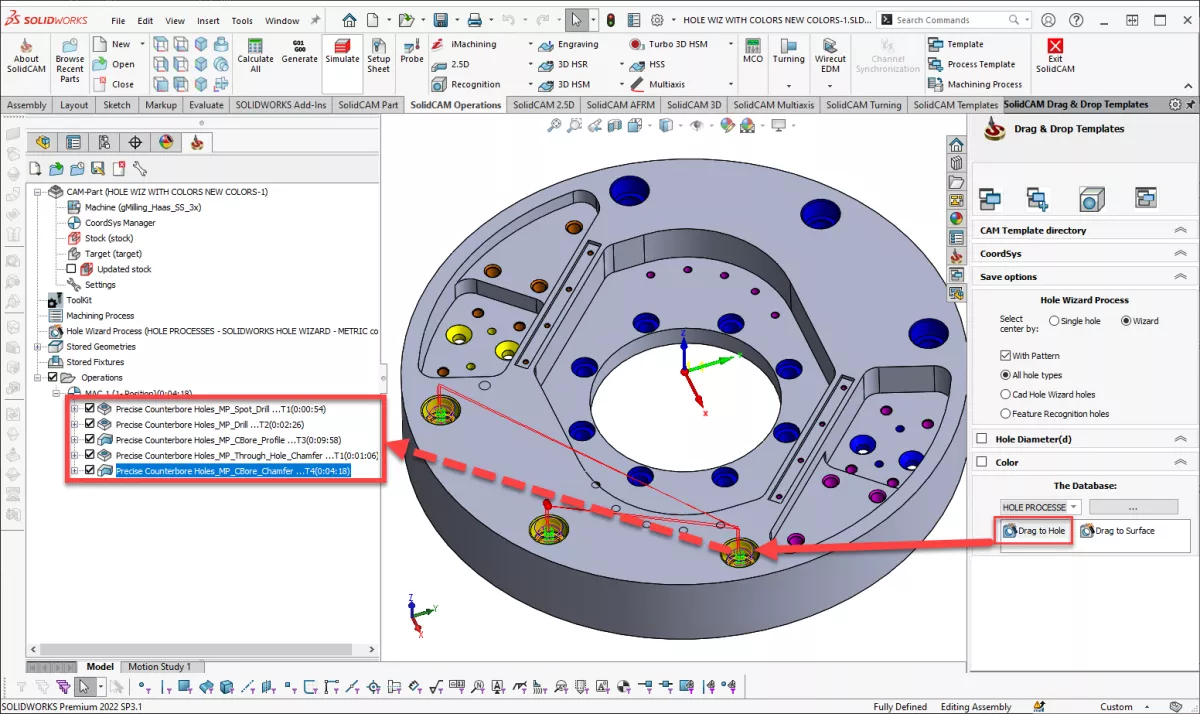This screenshot has width=1200, height=714.
Task: Expand the Save options section
Action: pos(1084,277)
